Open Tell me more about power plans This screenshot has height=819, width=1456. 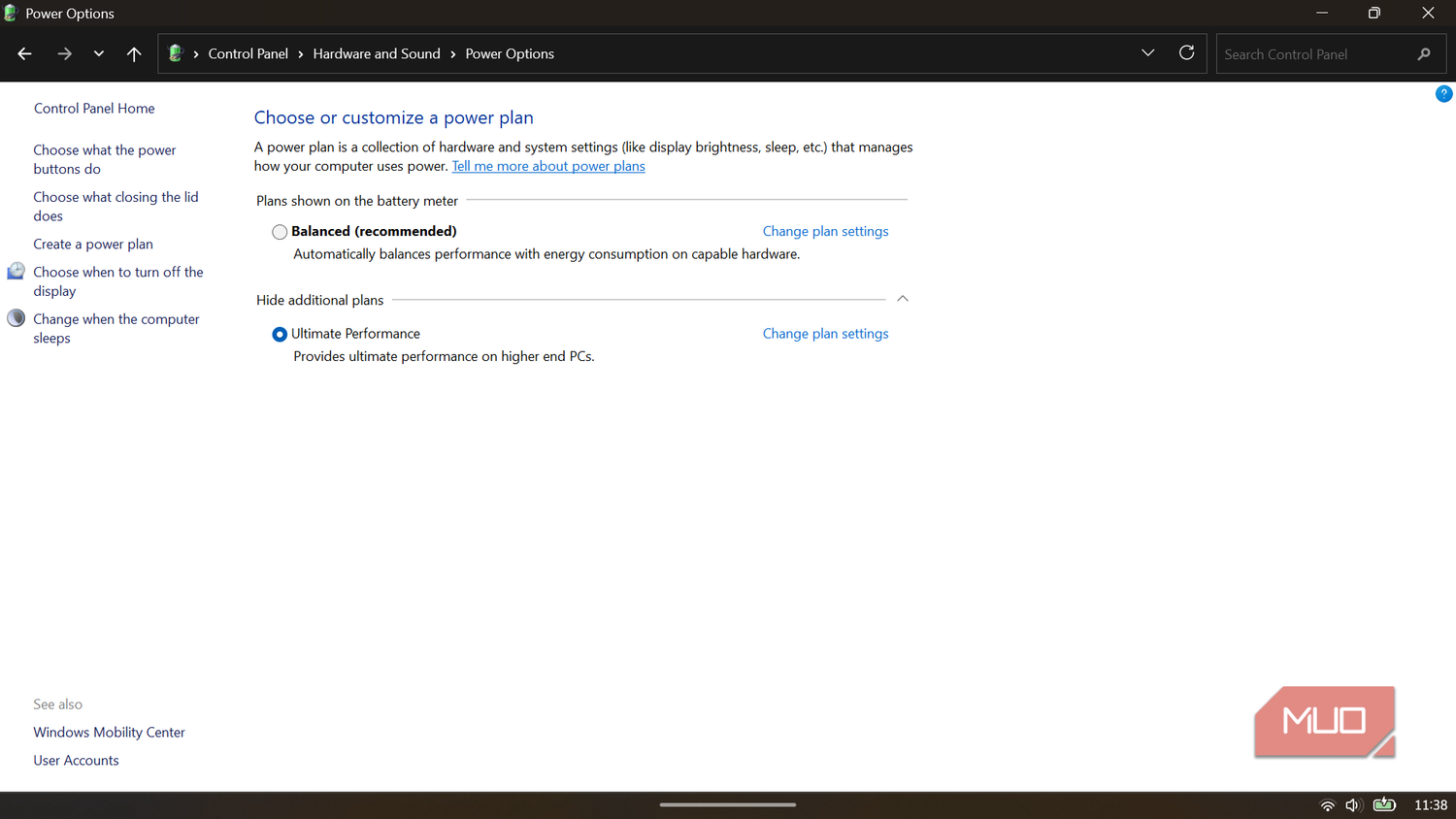coord(548,166)
